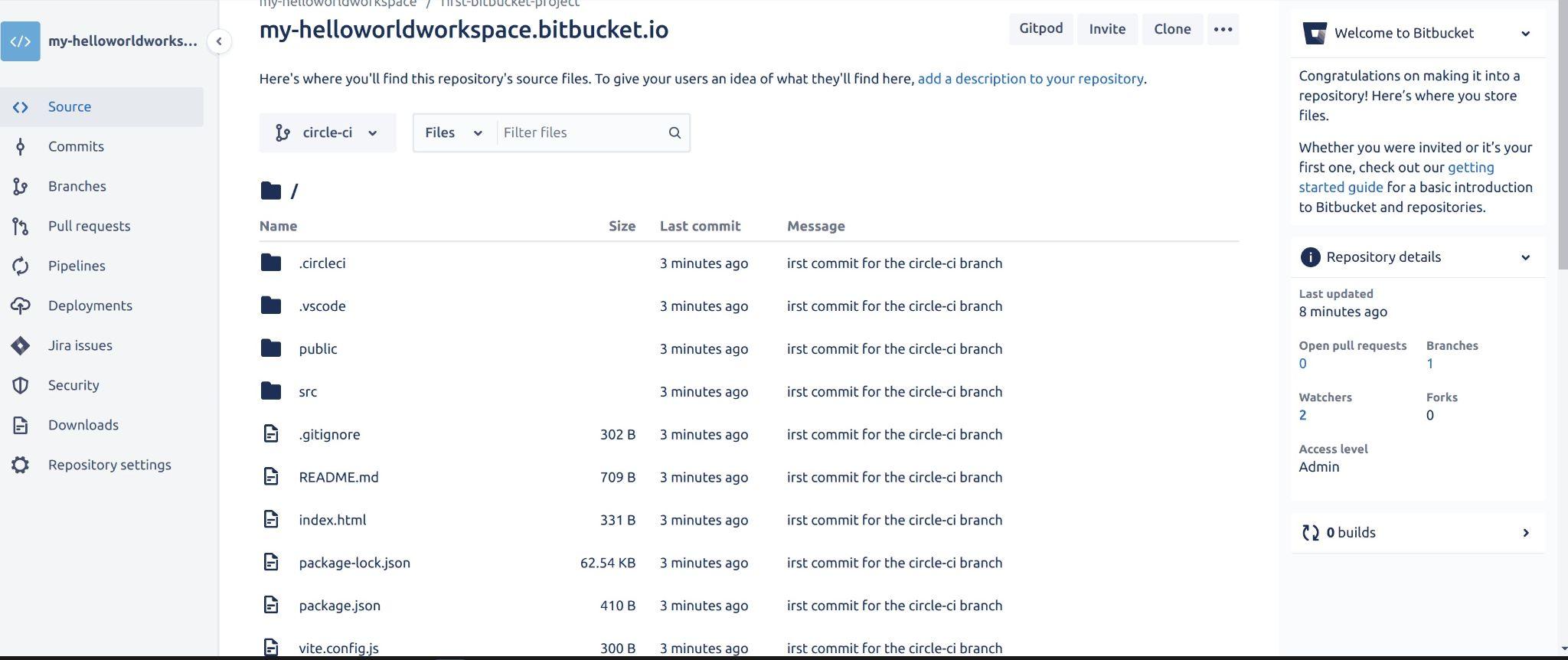Collapse the sidebar with arrow toggle
1568x660 pixels.
(x=219, y=41)
